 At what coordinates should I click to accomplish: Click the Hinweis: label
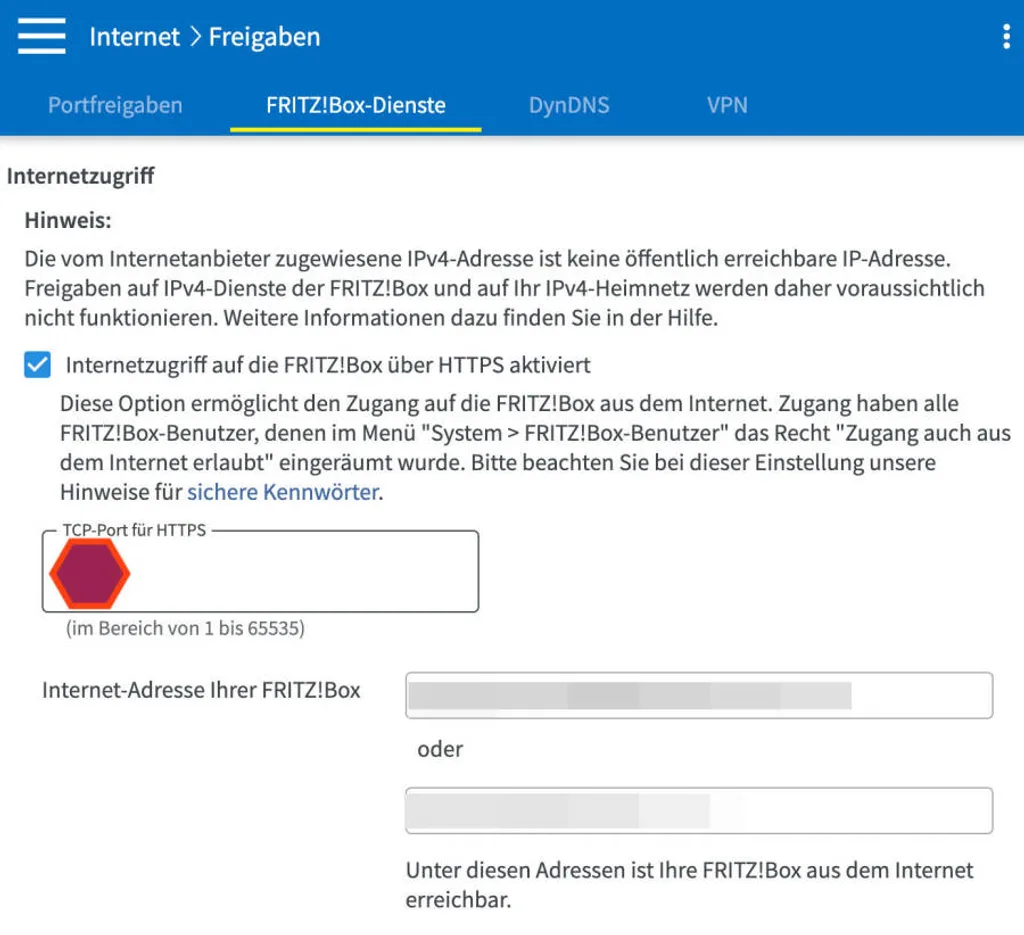68,220
